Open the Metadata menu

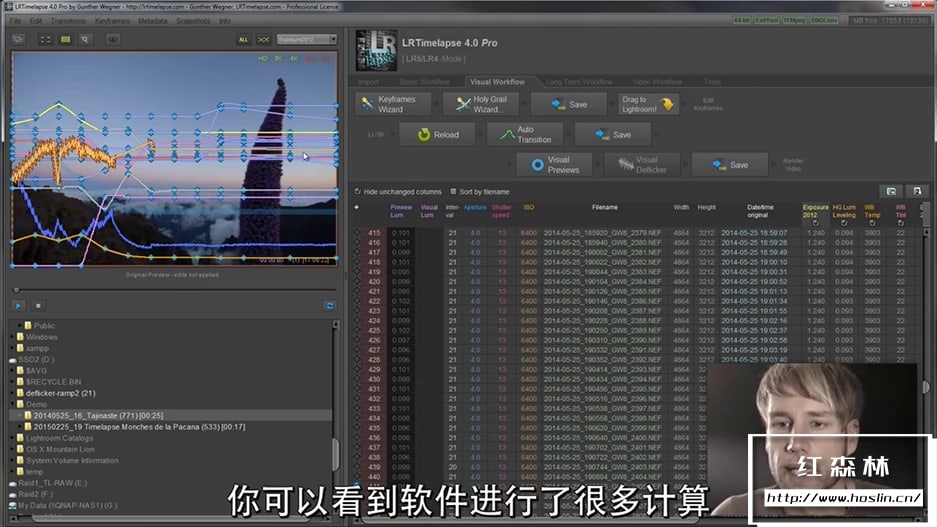click(x=153, y=20)
